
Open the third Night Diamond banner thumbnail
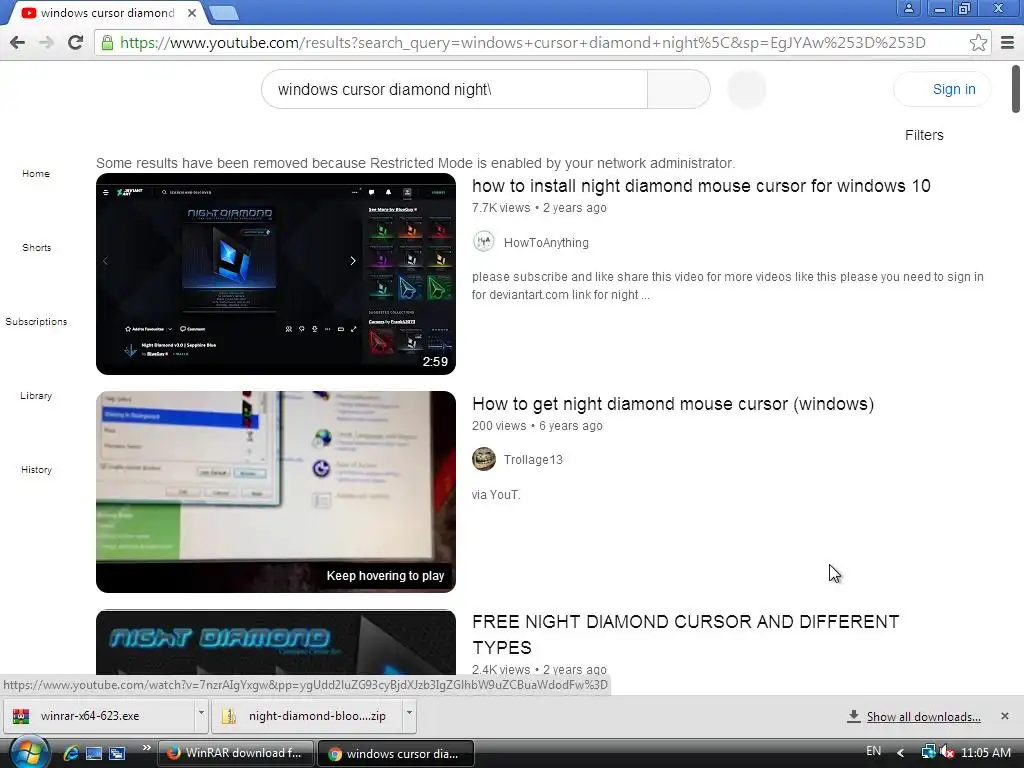pos(276,643)
